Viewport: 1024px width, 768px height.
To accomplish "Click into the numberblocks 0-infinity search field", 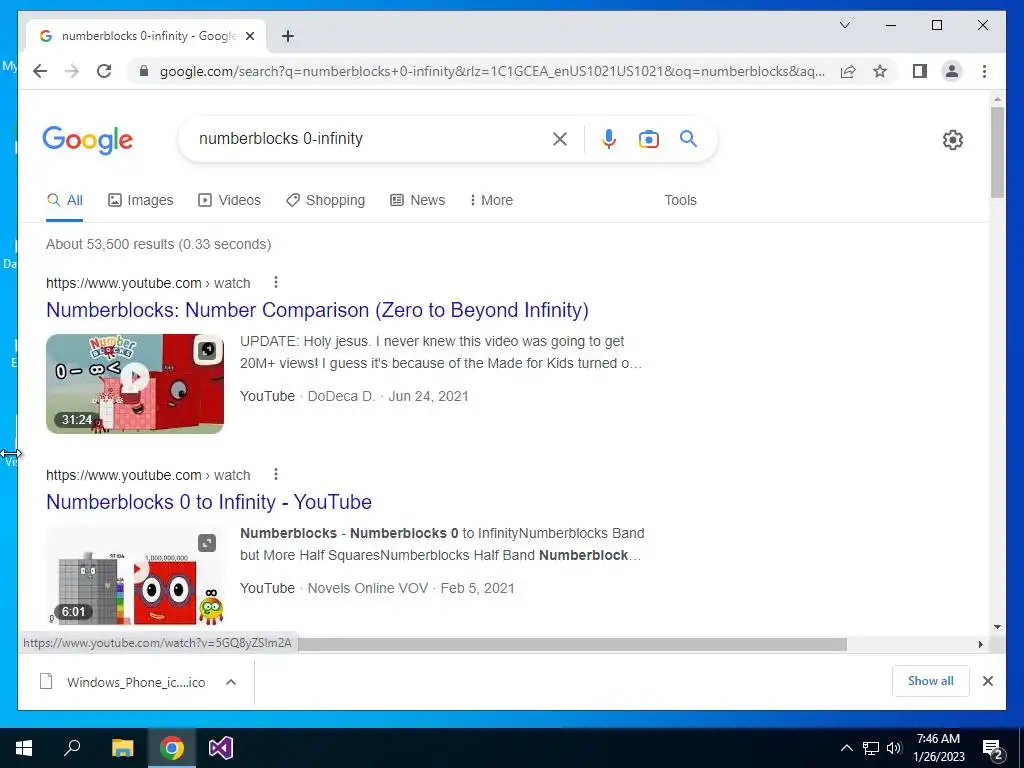I will coord(369,138).
